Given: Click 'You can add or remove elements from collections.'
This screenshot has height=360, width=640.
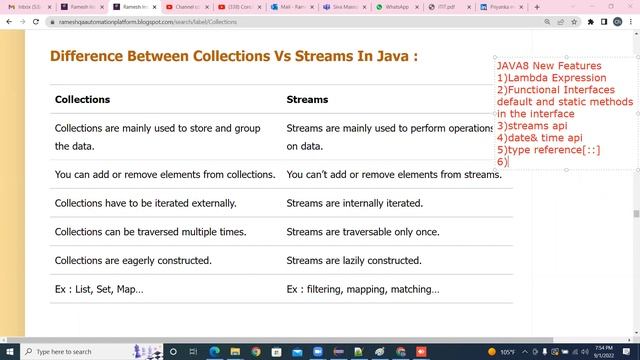Looking at the screenshot, I should (x=165, y=175).
